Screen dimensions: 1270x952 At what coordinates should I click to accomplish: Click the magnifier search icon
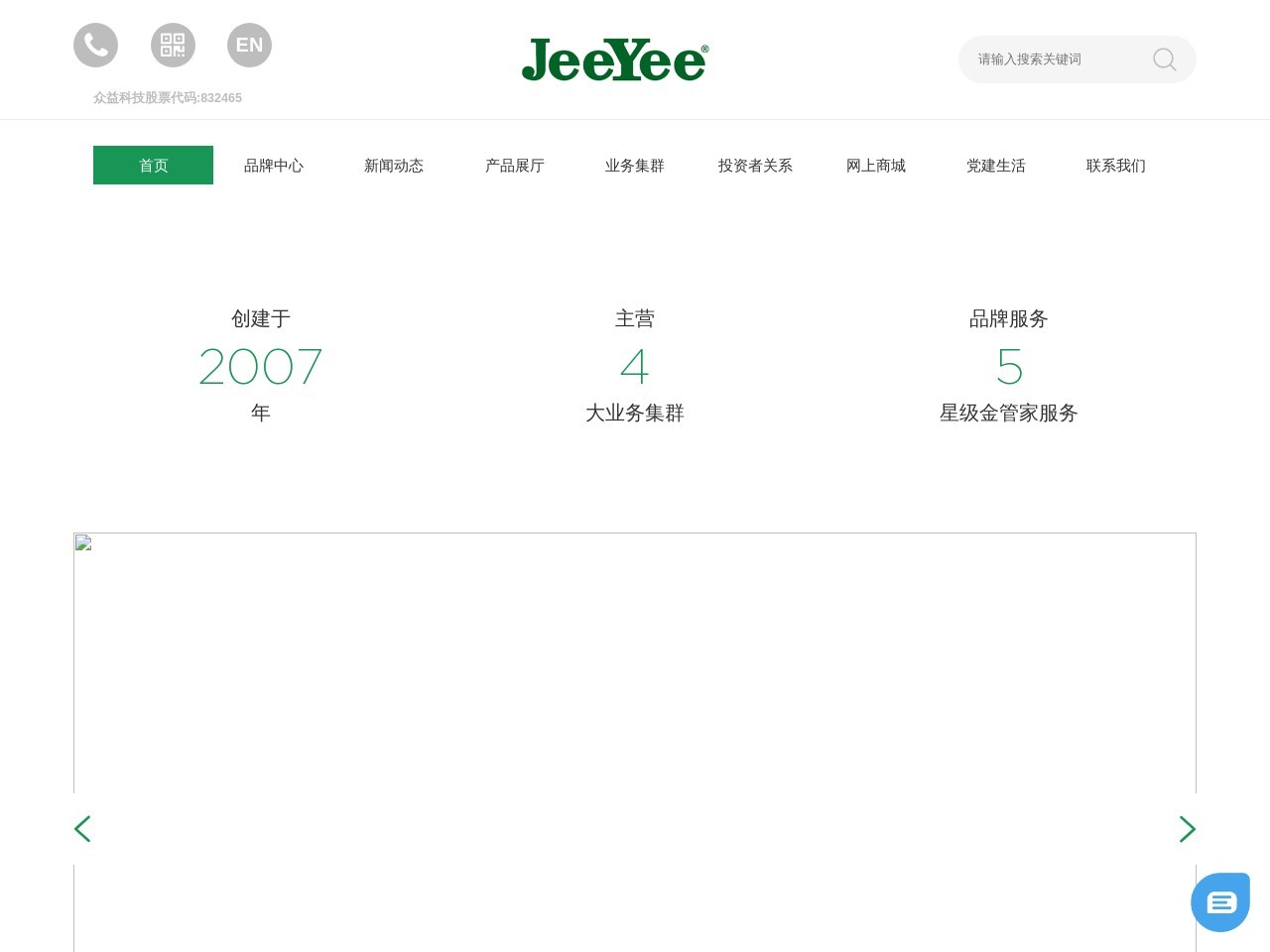1164,59
